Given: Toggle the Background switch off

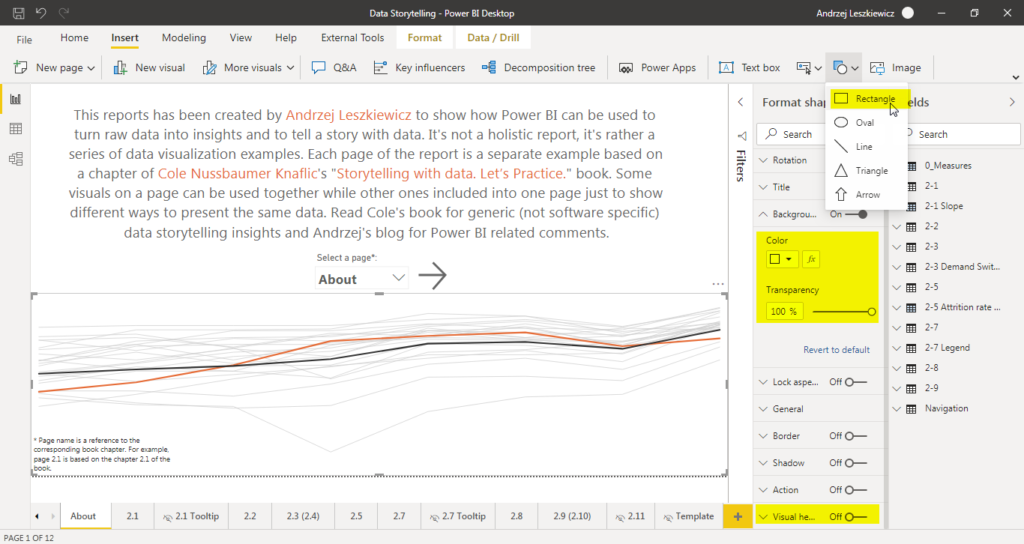Looking at the screenshot, I should click(x=856, y=214).
